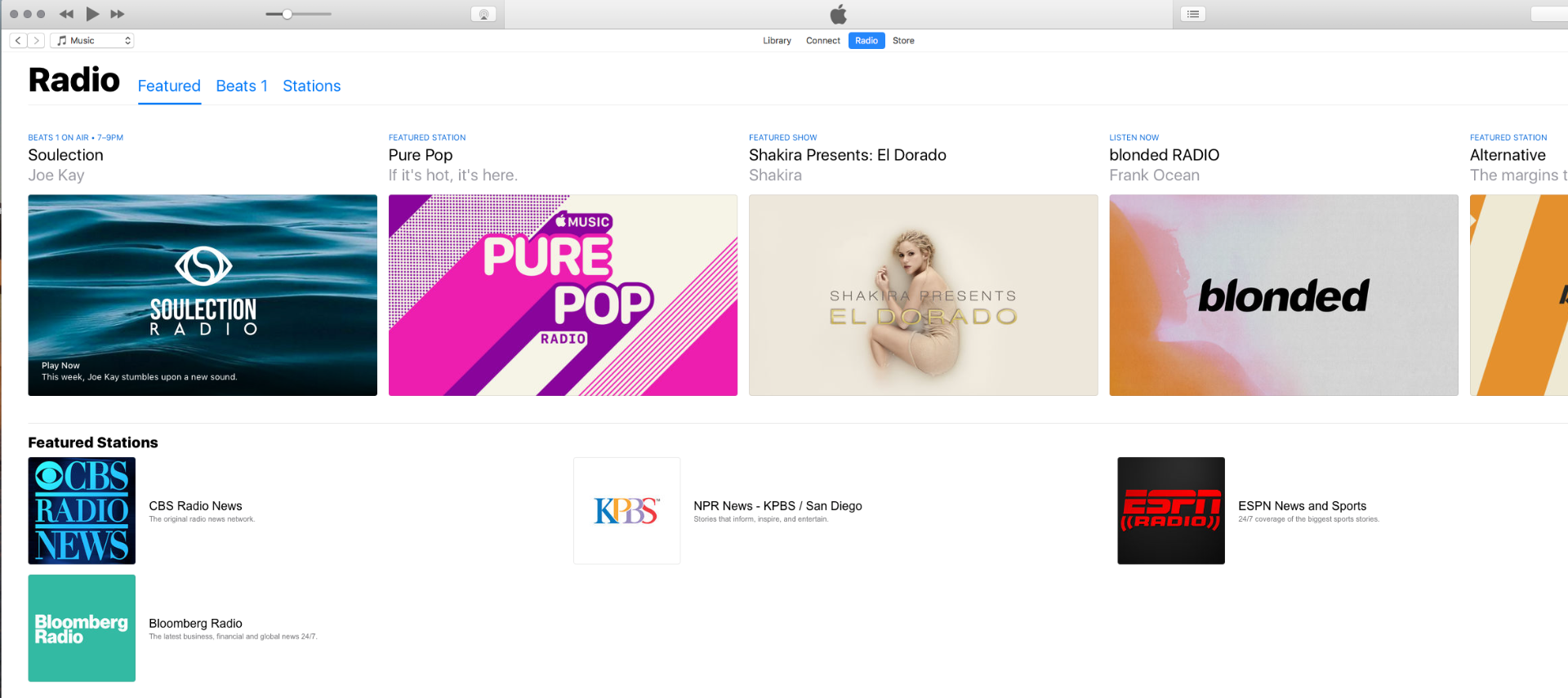Go back with the left chevron
1568x698 pixels.
coord(18,41)
